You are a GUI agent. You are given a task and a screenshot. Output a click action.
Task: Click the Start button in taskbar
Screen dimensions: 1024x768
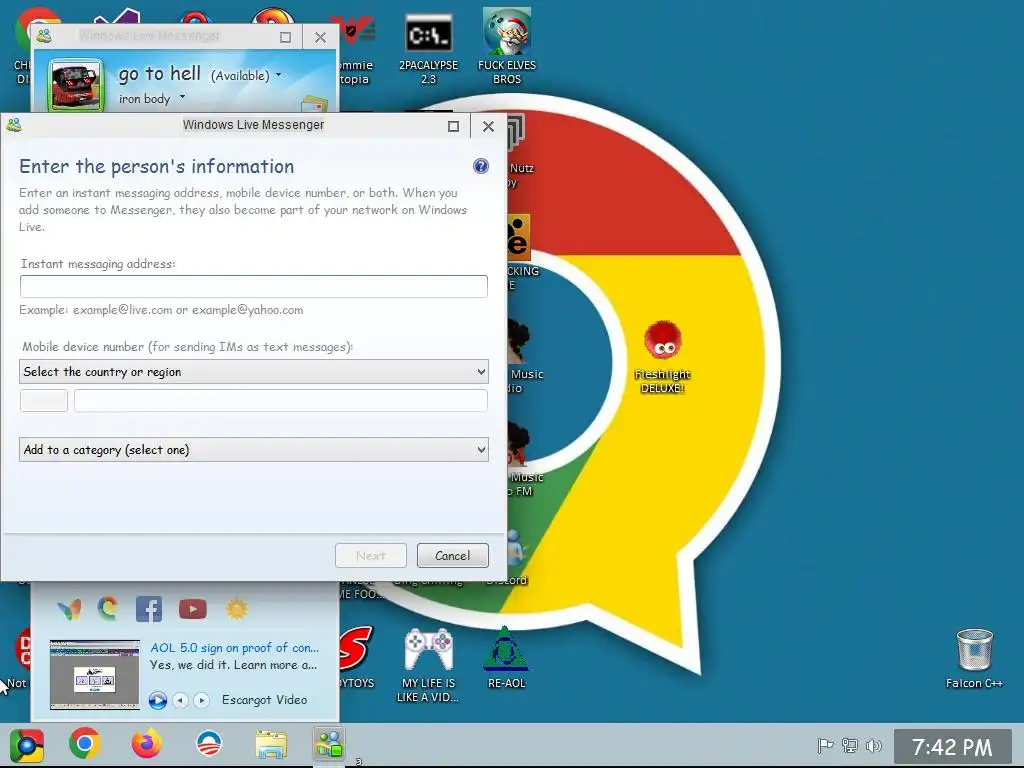coord(27,745)
